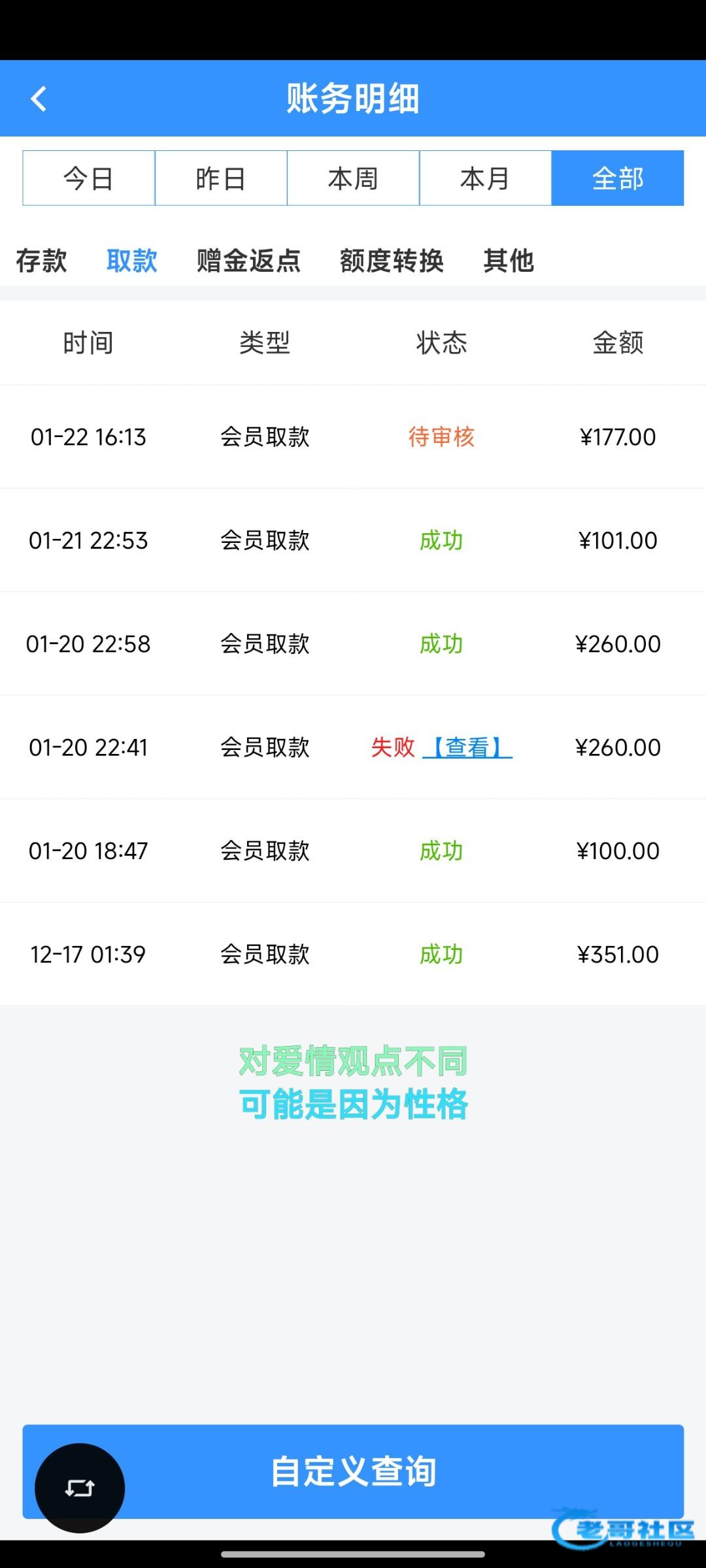
Task: Select the 全部 date filter
Action: 618,178
